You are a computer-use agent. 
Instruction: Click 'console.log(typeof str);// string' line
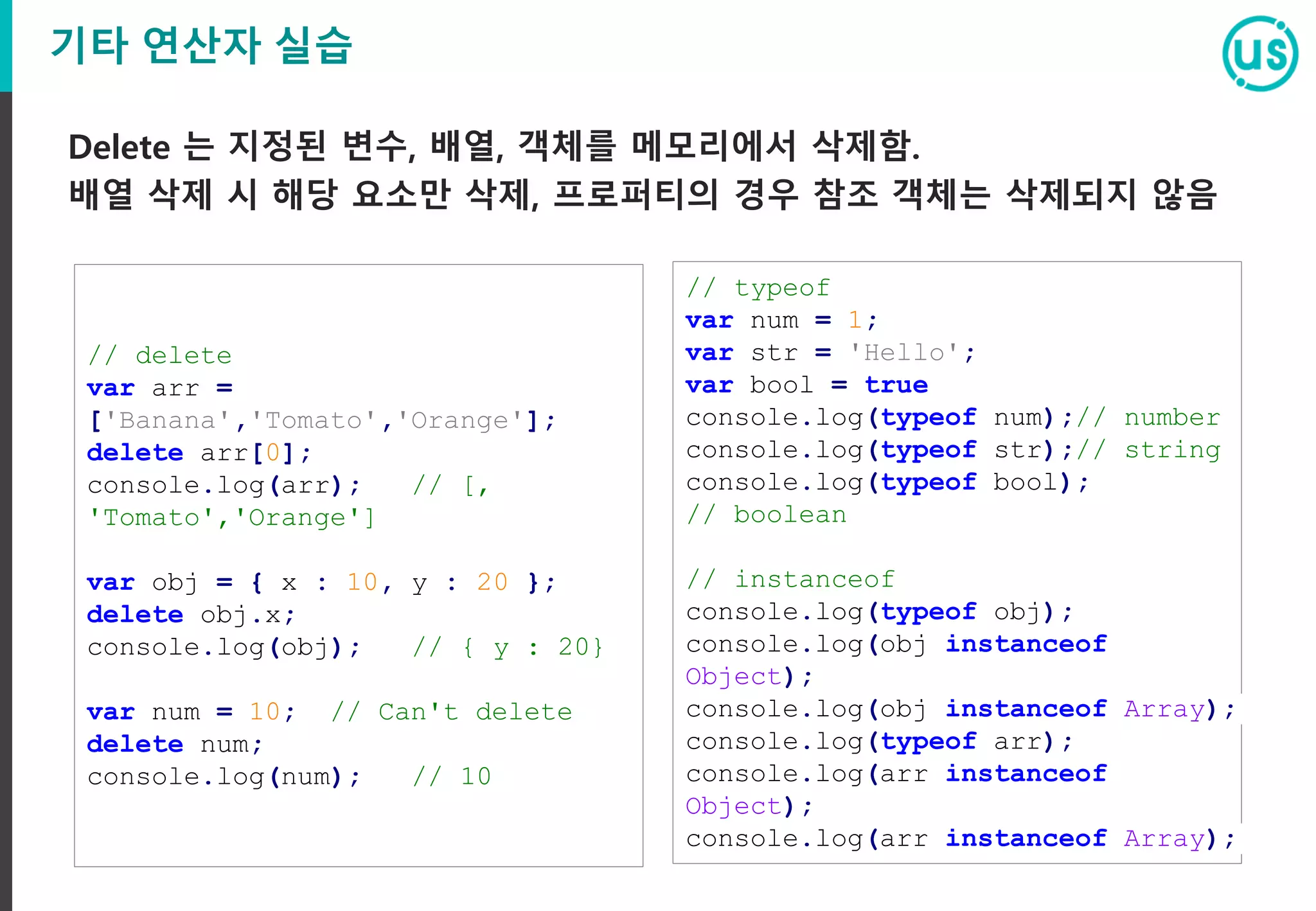(953, 450)
